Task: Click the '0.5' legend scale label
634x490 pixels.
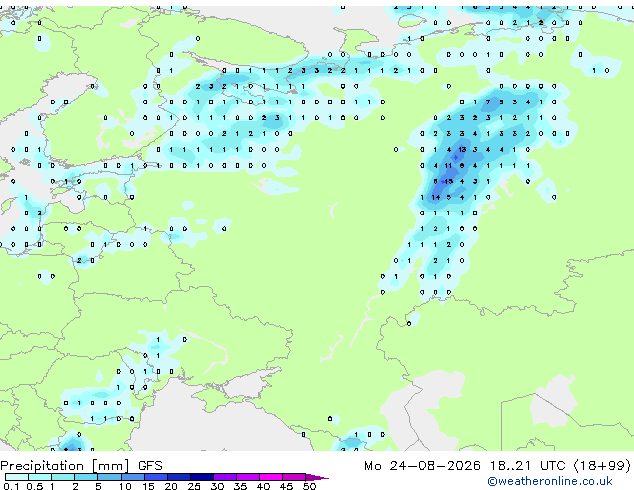Action: click(x=35, y=486)
